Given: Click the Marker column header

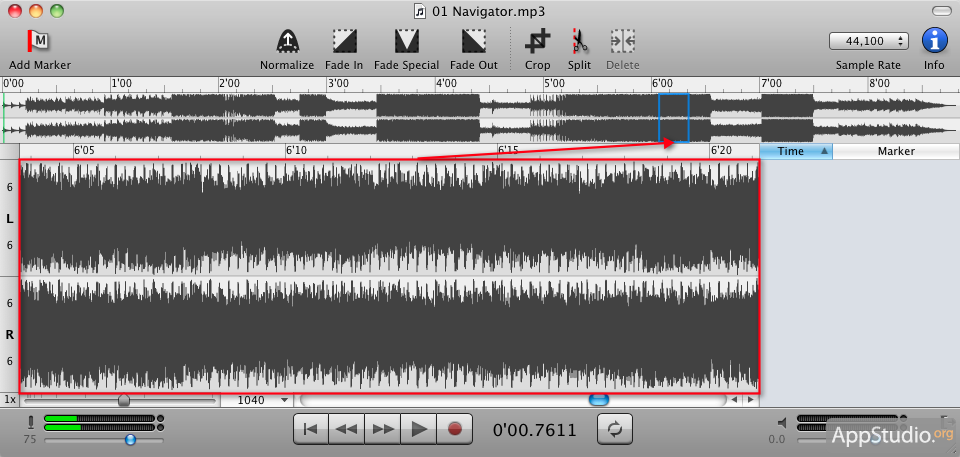Looking at the screenshot, I should click(x=896, y=151).
